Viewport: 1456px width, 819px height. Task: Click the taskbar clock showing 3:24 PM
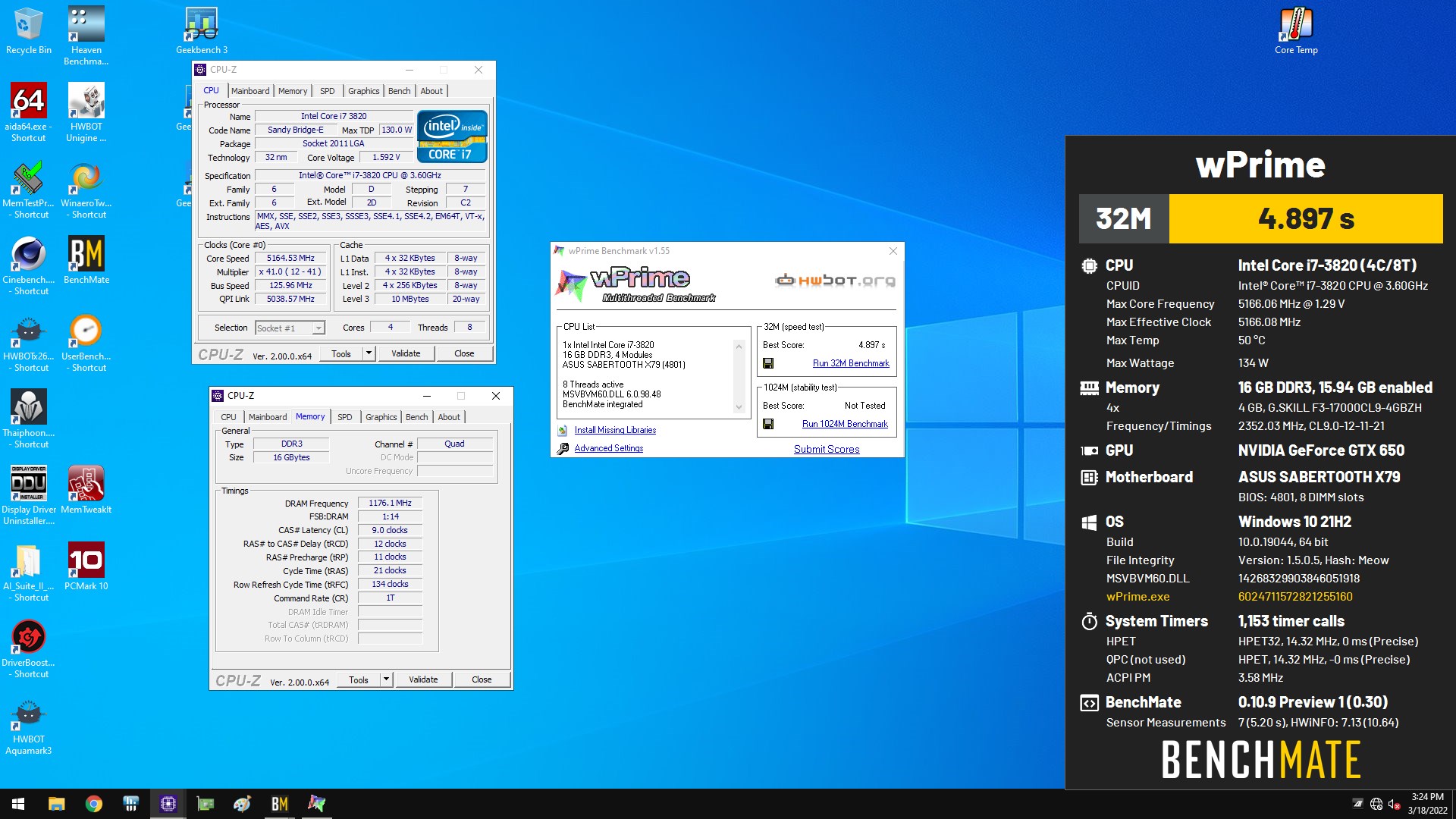pos(1427,804)
